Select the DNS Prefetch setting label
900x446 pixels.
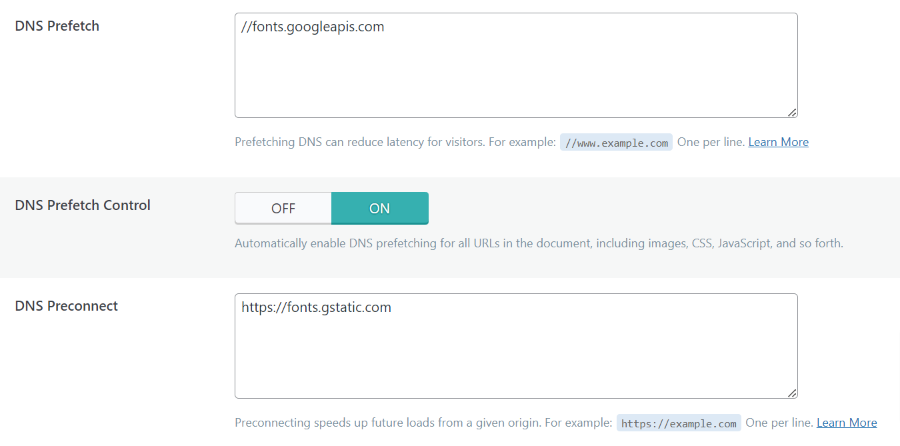(57, 26)
